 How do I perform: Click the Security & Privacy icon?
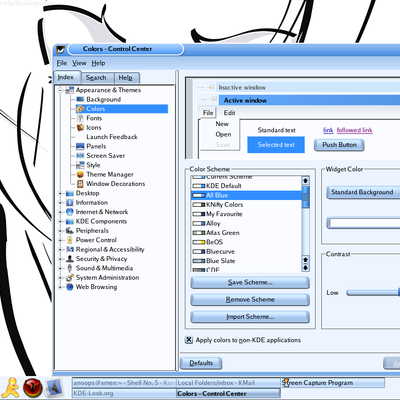(x=69, y=259)
